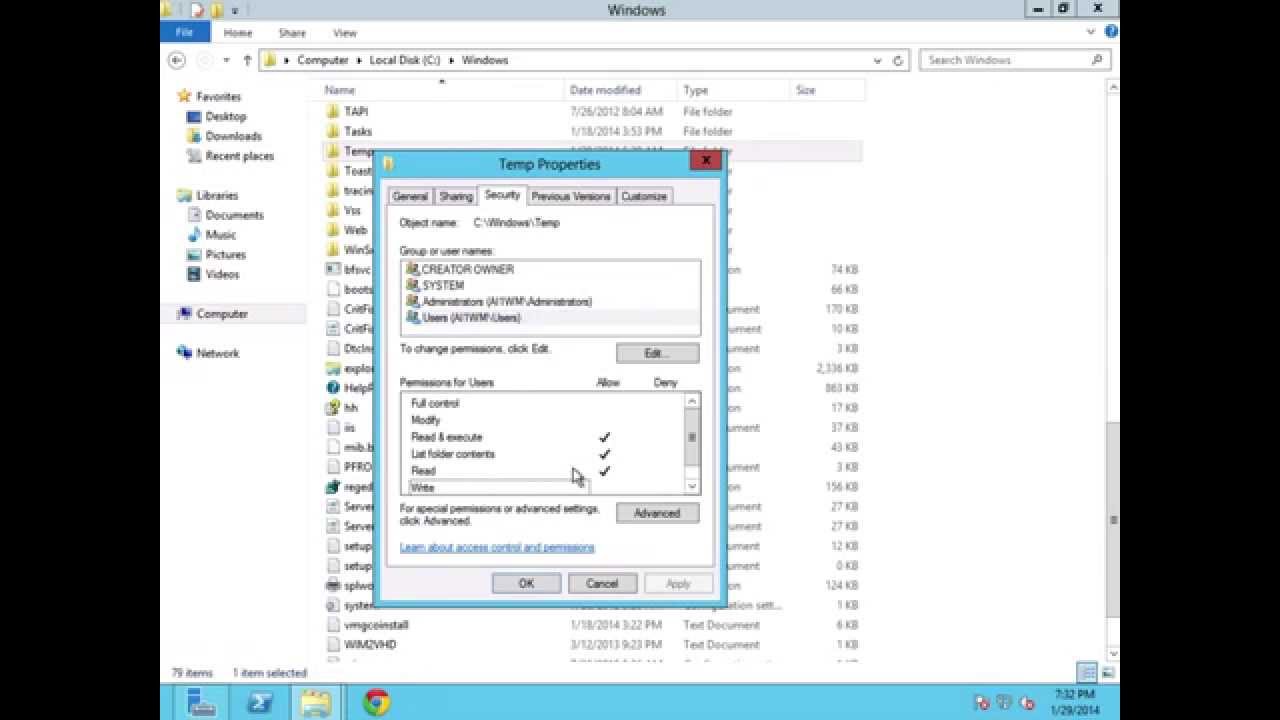1280x720 pixels.
Task: Open recent locations dropdown arrow
Action: (x=226, y=60)
